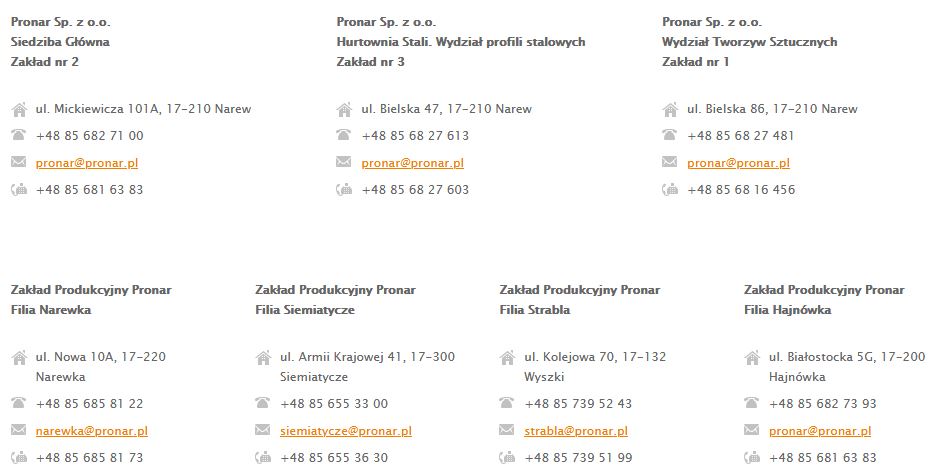The width and height of the screenshot is (936, 470).
Task: Click the fax icon beside +48 85 68 27 603
Action: [x=345, y=189]
